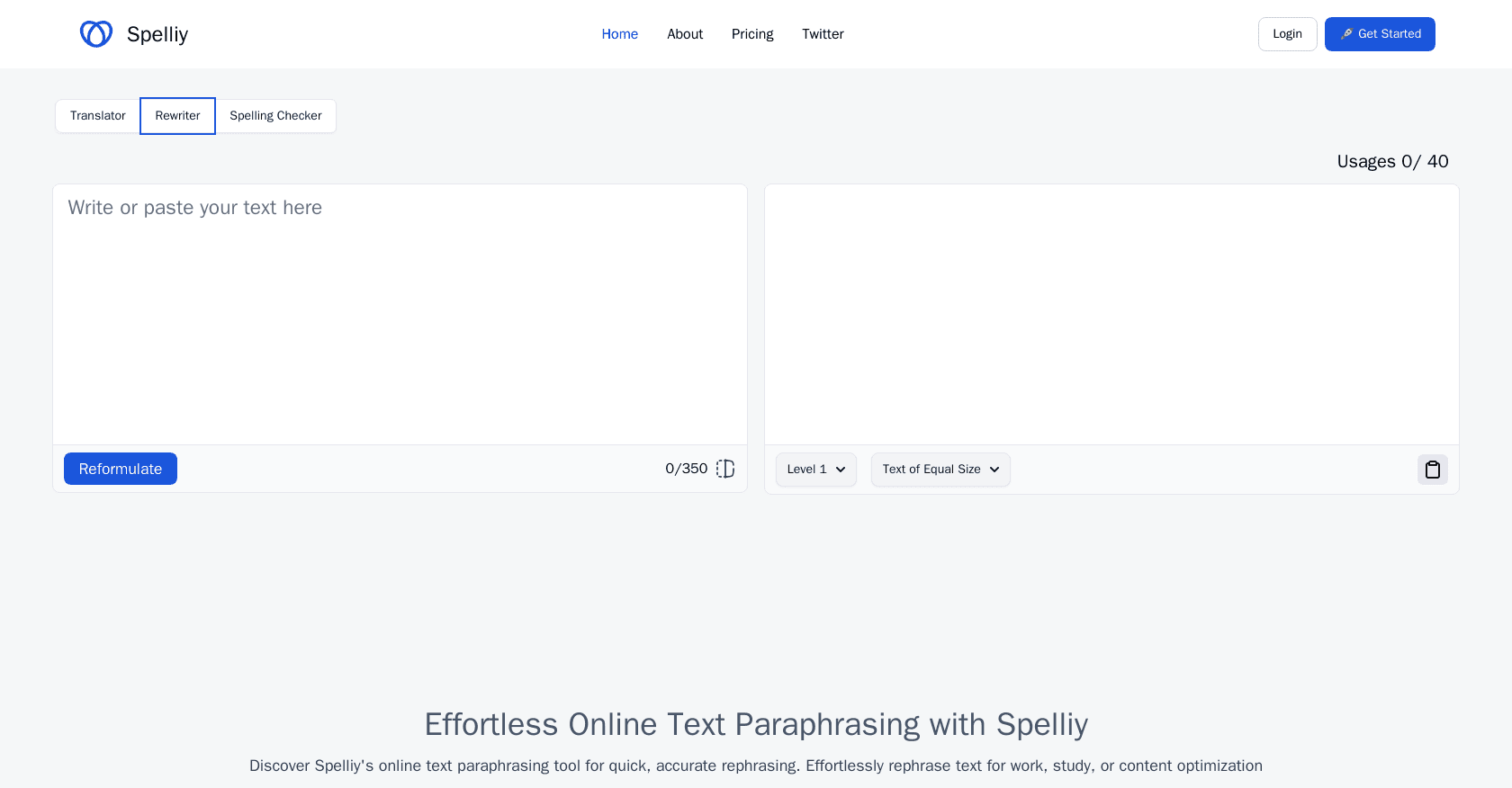
Task: Open the About page link
Action: (x=685, y=34)
